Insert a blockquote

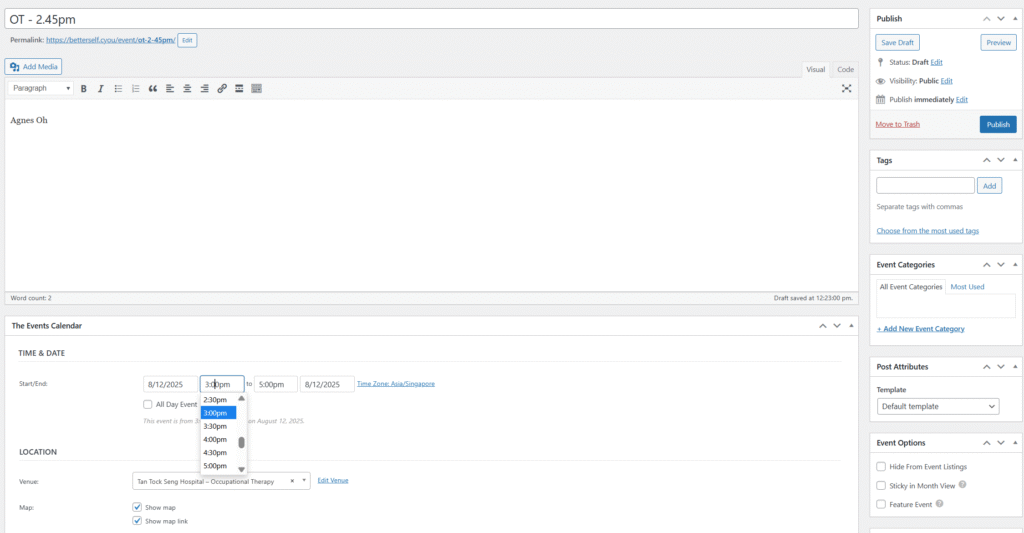153,89
